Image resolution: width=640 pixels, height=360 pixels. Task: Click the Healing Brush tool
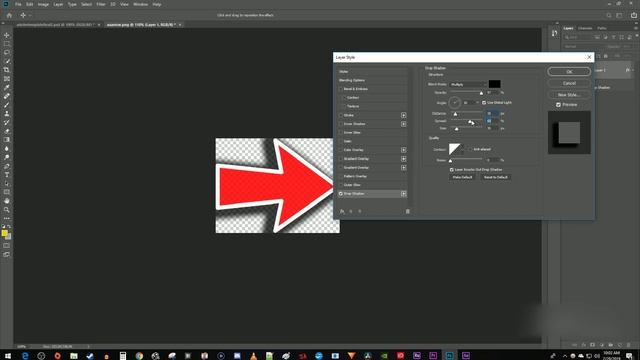(x=7, y=96)
